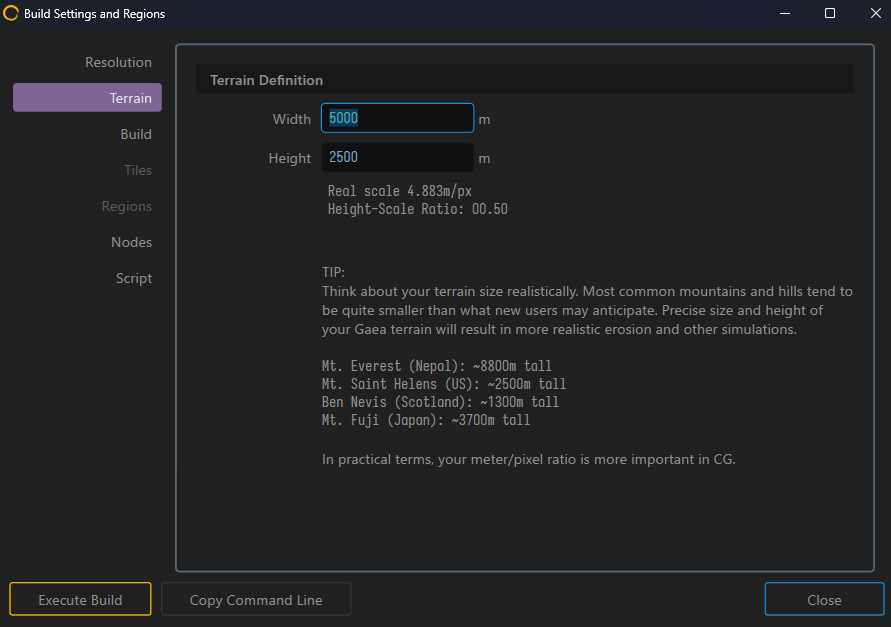Click the Close button at bottom right

[x=825, y=599]
